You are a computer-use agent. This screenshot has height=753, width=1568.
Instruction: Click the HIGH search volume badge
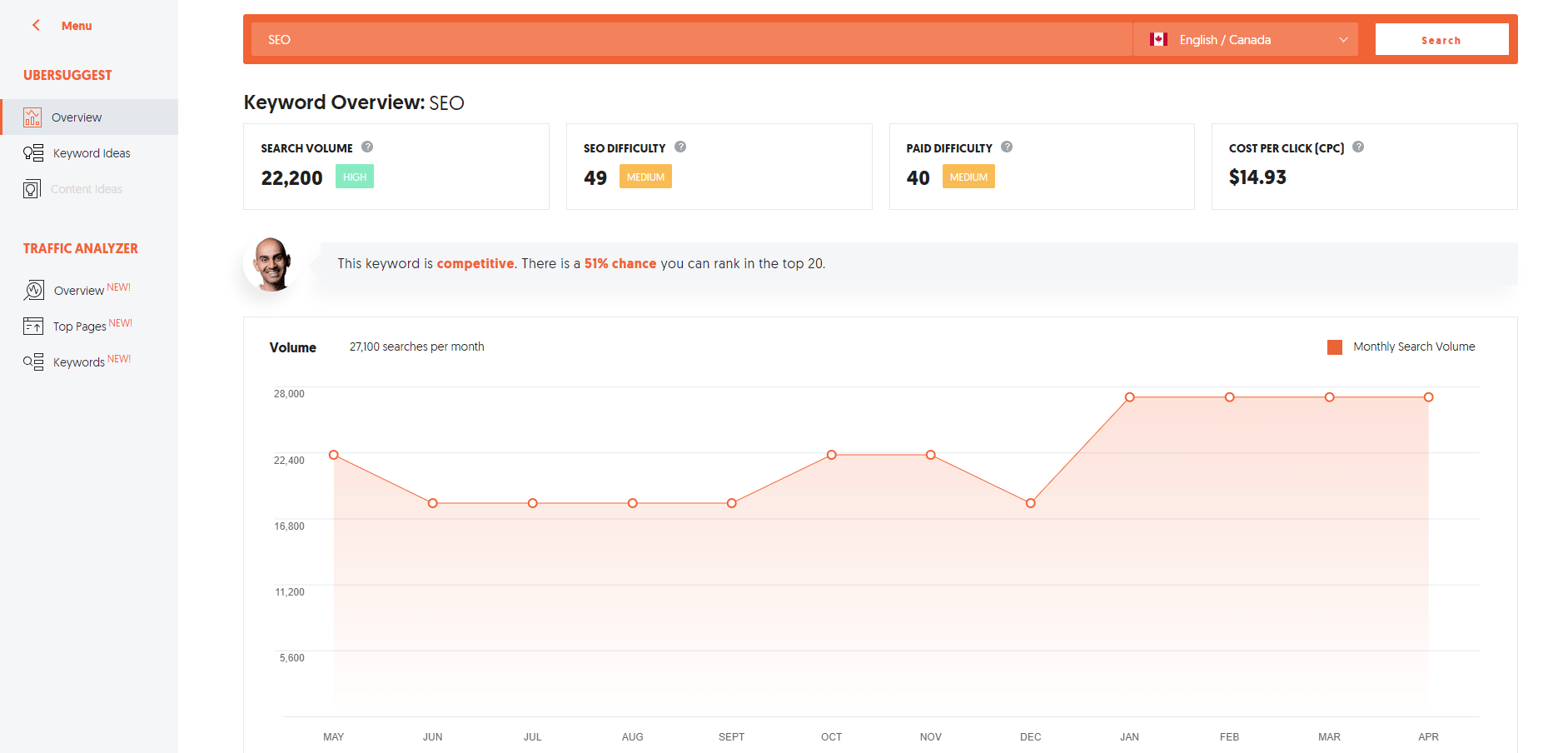coord(355,177)
